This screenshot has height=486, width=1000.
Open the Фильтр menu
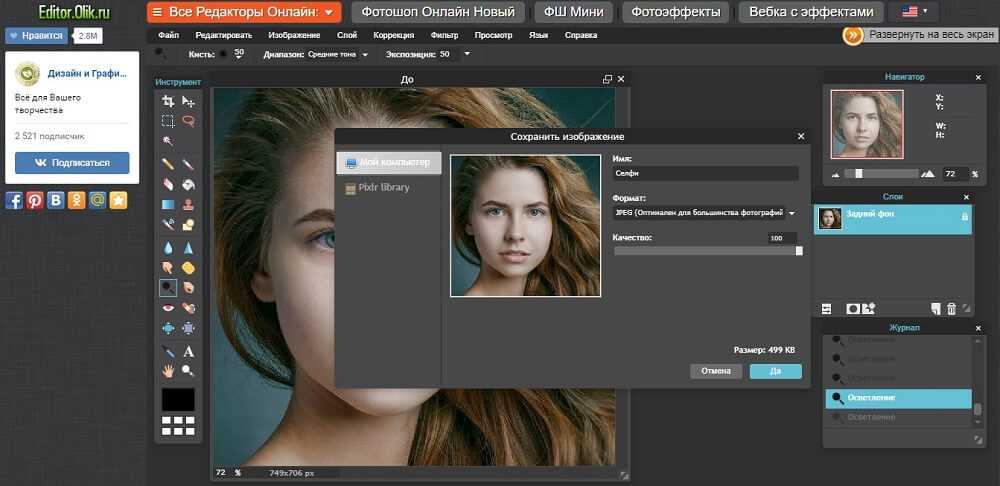(x=444, y=35)
